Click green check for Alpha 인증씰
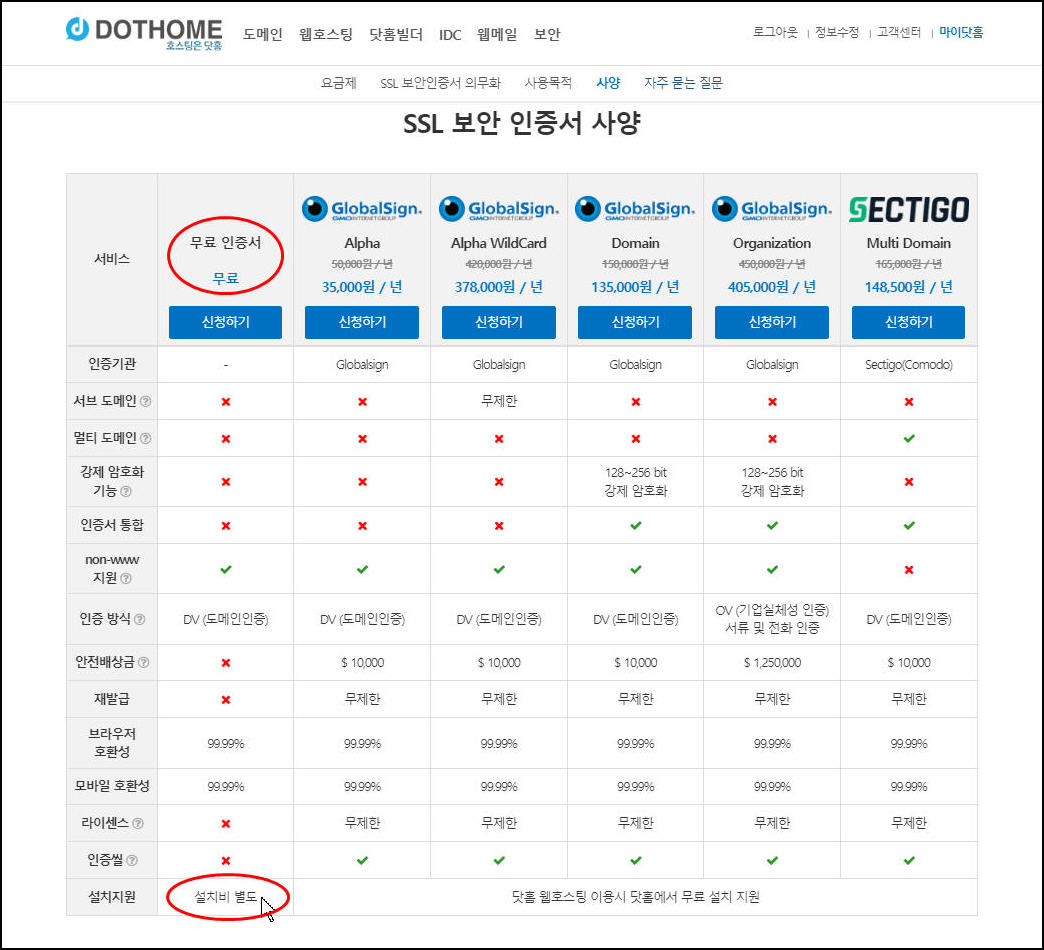This screenshot has height=950, width=1044. [x=362, y=860]
